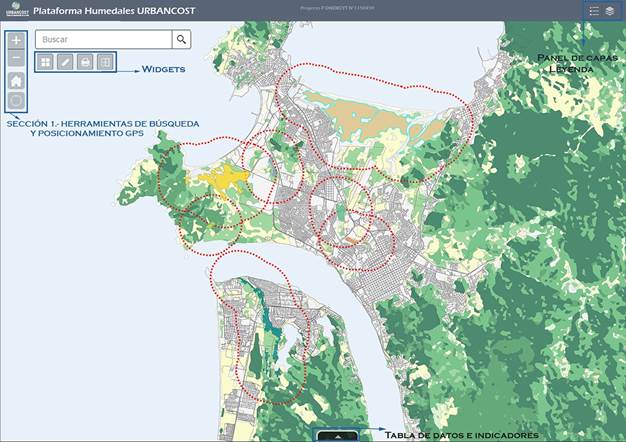Expand the attribute table bottom arrow

pyautogui.click(x=339, y=436)
